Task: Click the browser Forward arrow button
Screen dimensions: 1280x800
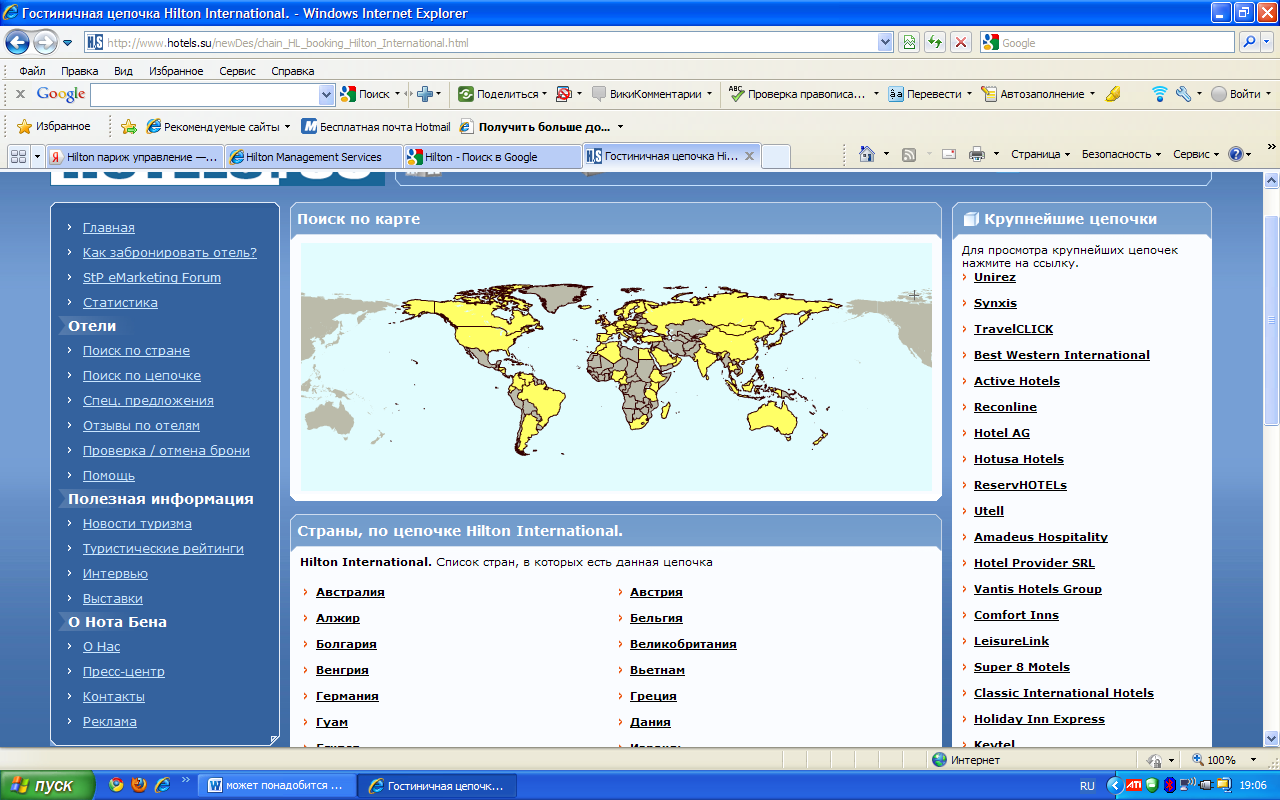Action: click(45, 43)
